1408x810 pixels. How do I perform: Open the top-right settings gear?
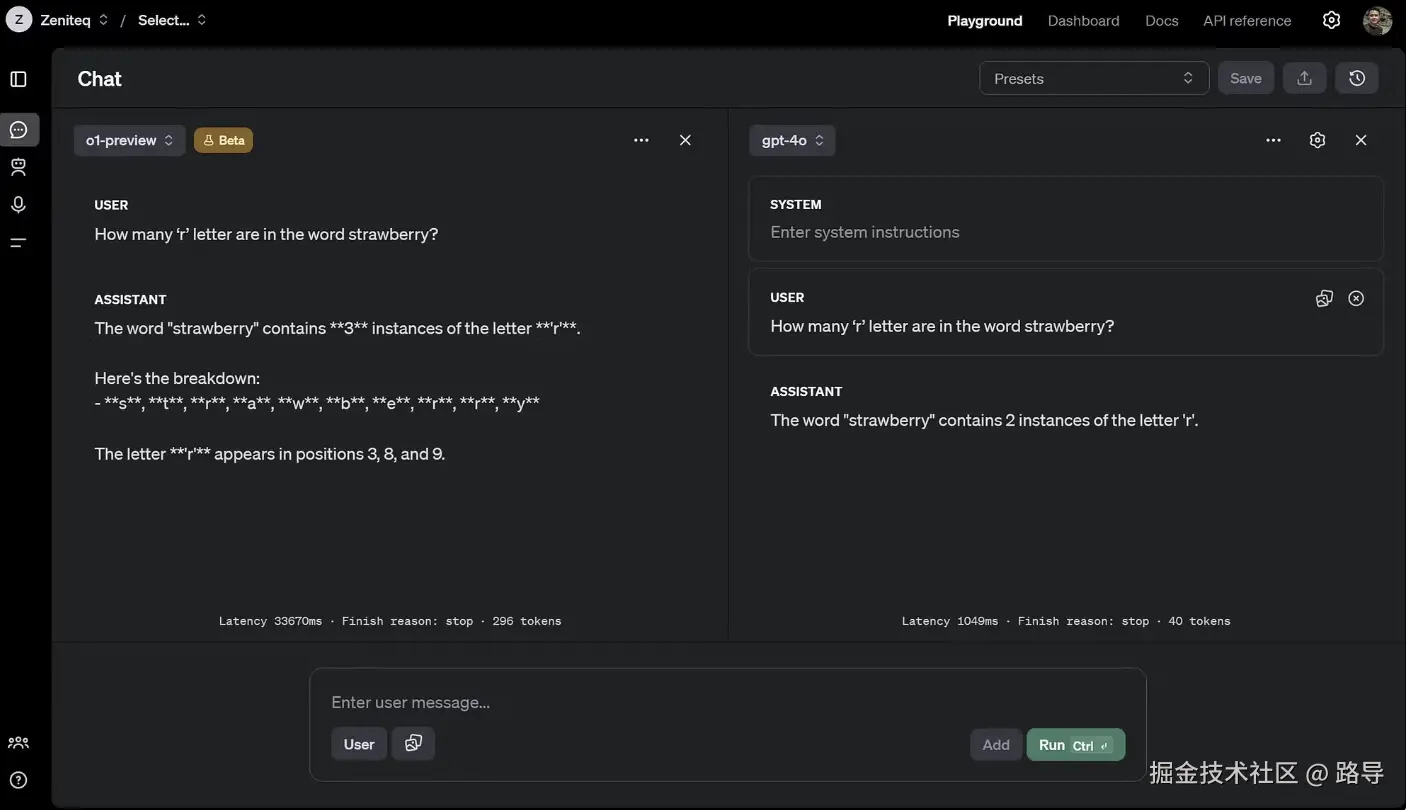point(1331,20)
